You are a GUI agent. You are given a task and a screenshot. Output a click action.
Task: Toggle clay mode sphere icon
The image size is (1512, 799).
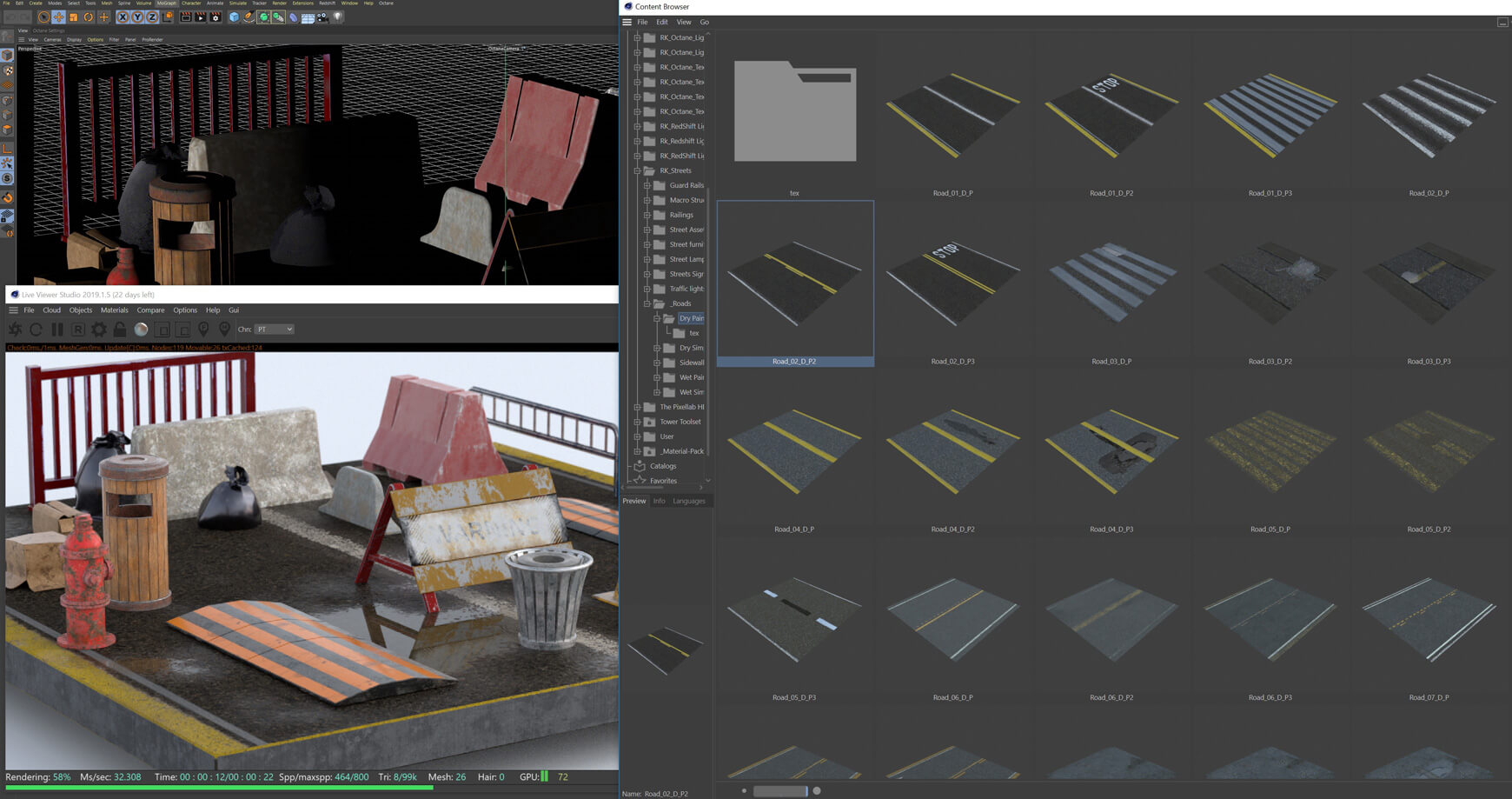141,330
